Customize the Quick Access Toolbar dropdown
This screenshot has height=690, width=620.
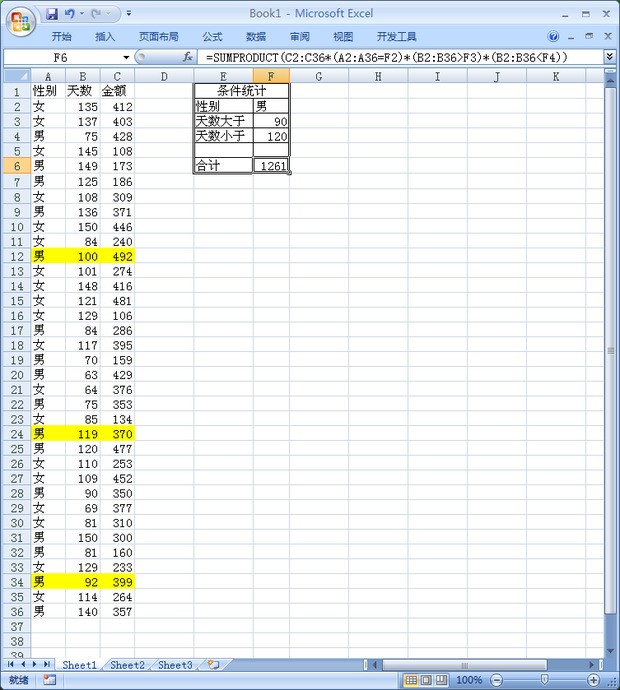tap(128, 13)
